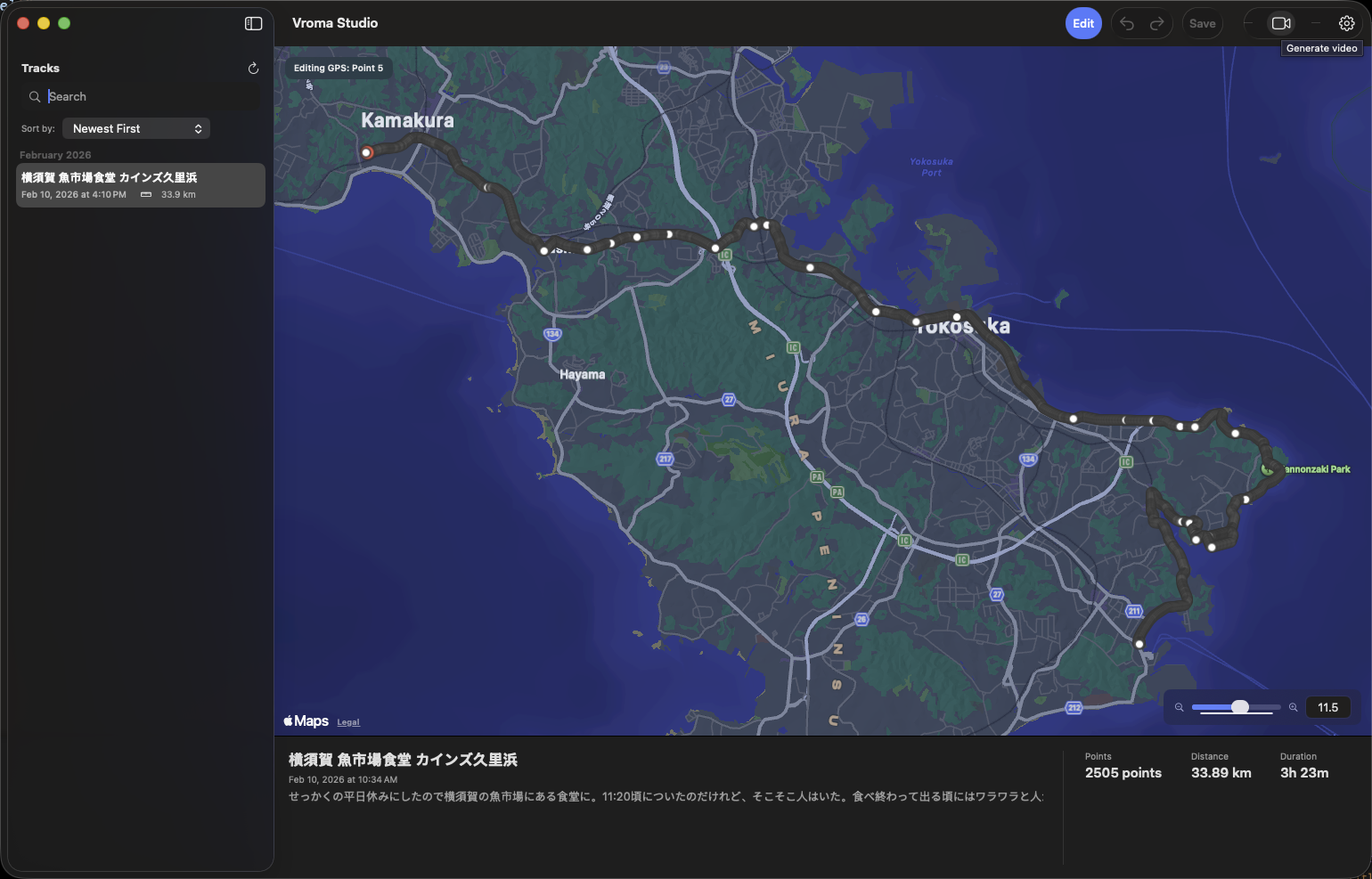Open the Legal link on the map
The height and width of the screenshot is (879, 1372).
(x=347, y=721)
